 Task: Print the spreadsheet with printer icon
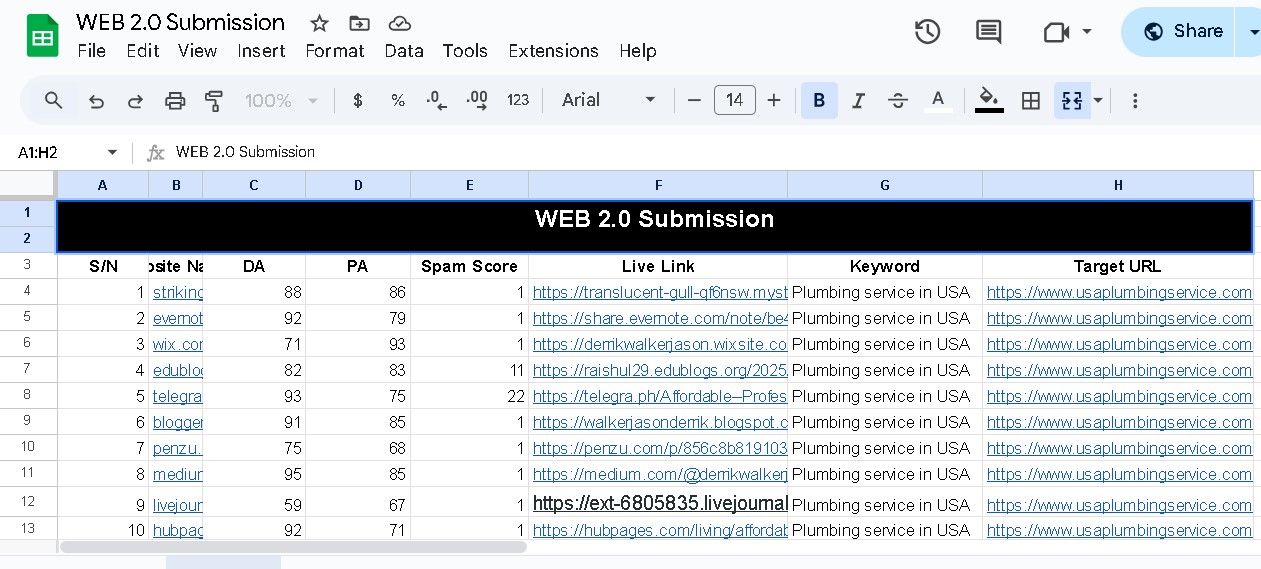click(175, 101)
